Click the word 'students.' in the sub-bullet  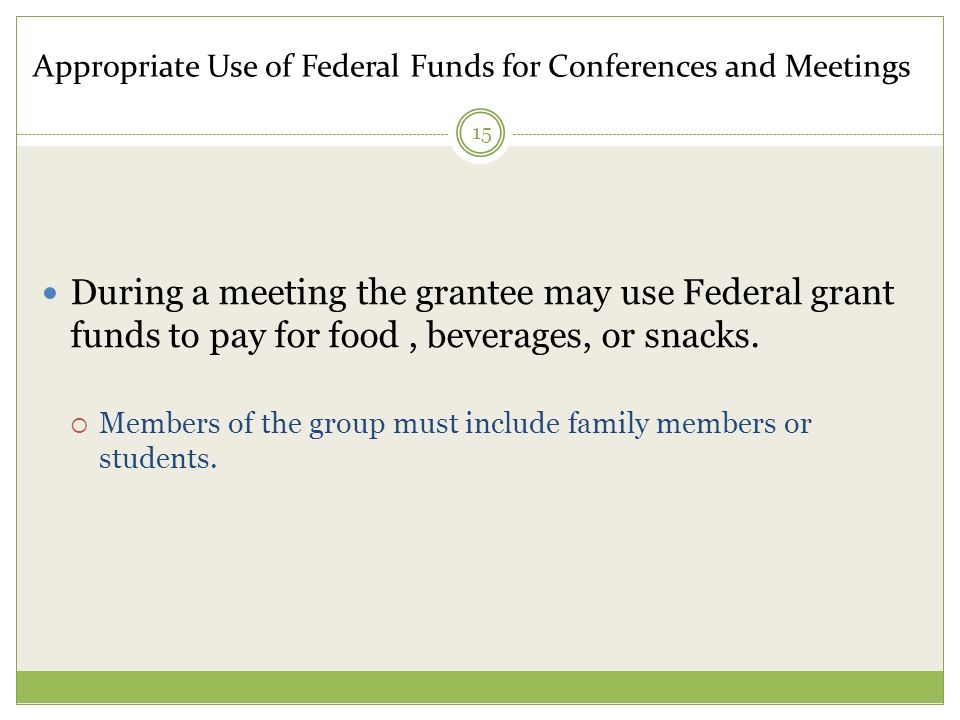coord(158,459)
